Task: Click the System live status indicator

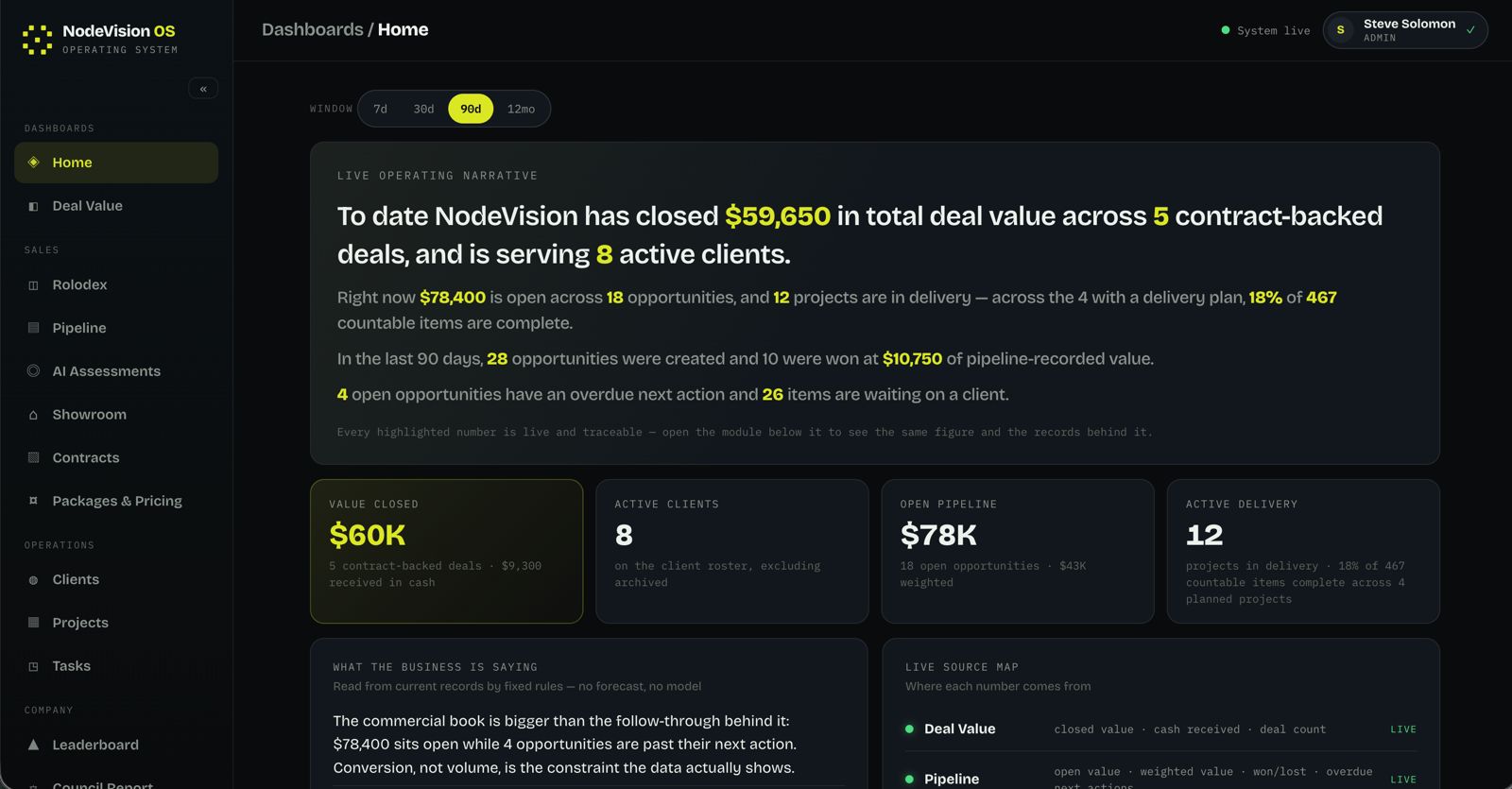Action: 1265,30
